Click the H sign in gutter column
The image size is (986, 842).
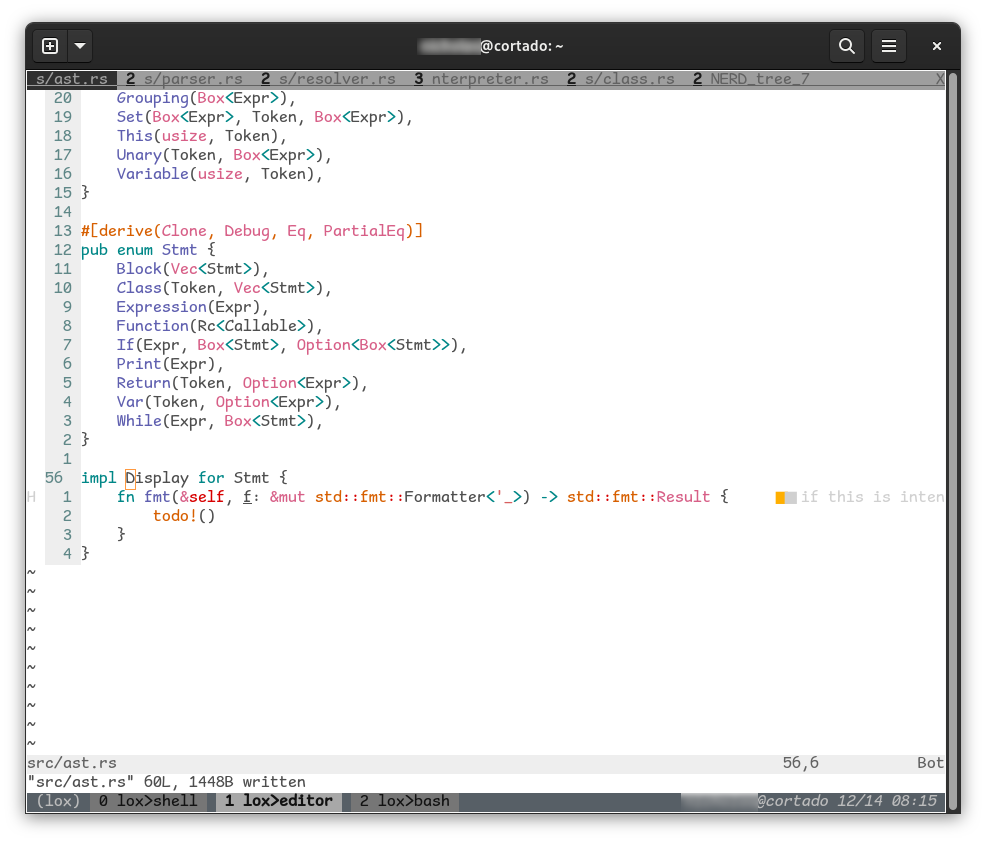tap(31, 497)
